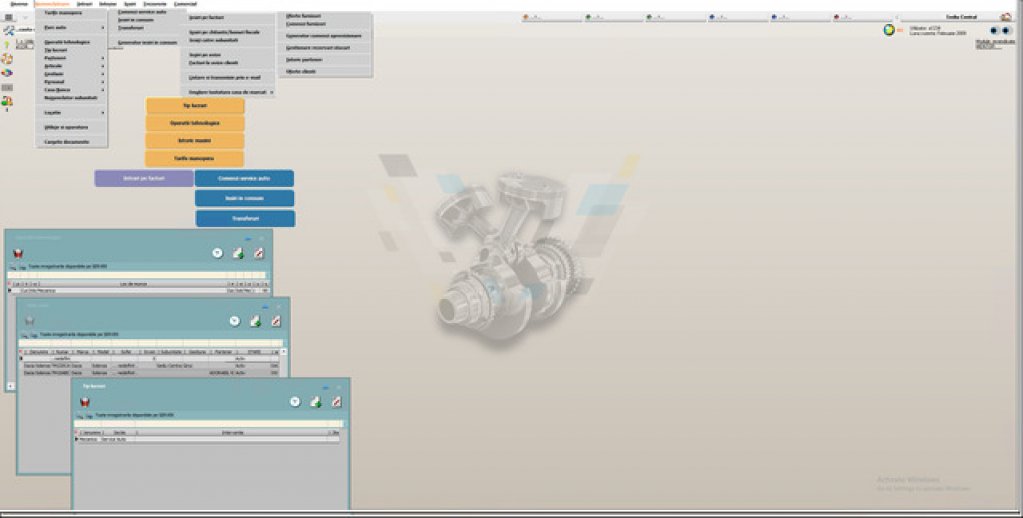Click round filter icon in Tip lucrari window
The width and height of the screenshot is (1023, 518).
(295, 402)
